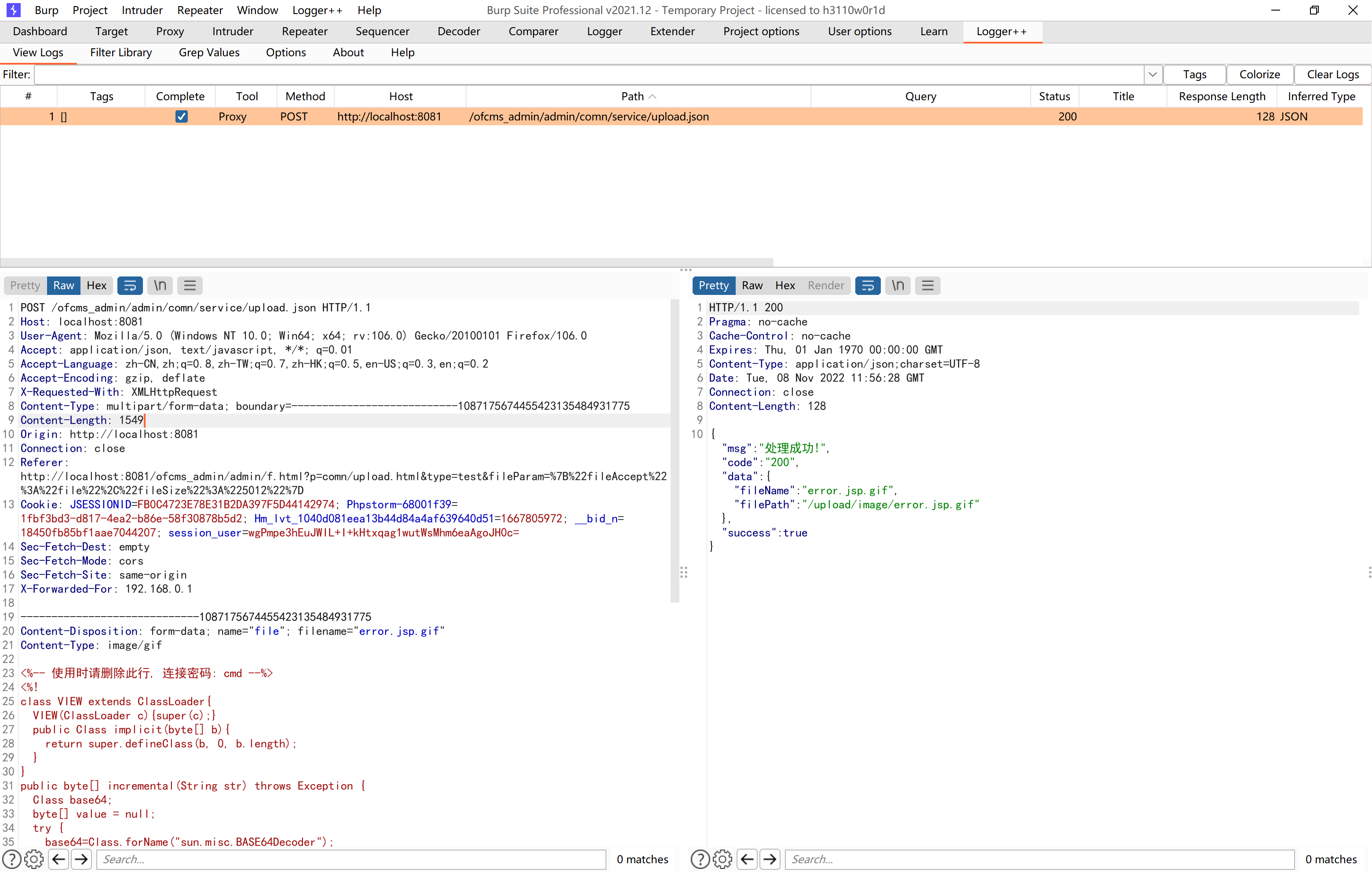Open the Logger++ menu in the menu bar
Viewport: 1372px width, 872px height.
pos(317,10)
